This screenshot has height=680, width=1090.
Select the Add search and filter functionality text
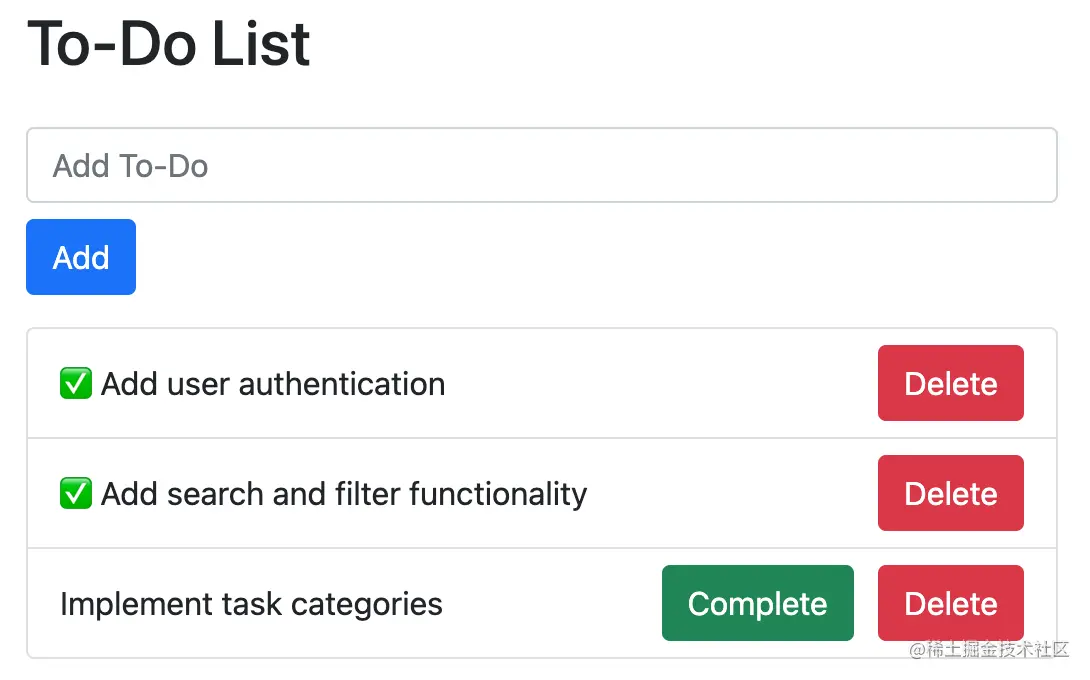coord(344,495)
